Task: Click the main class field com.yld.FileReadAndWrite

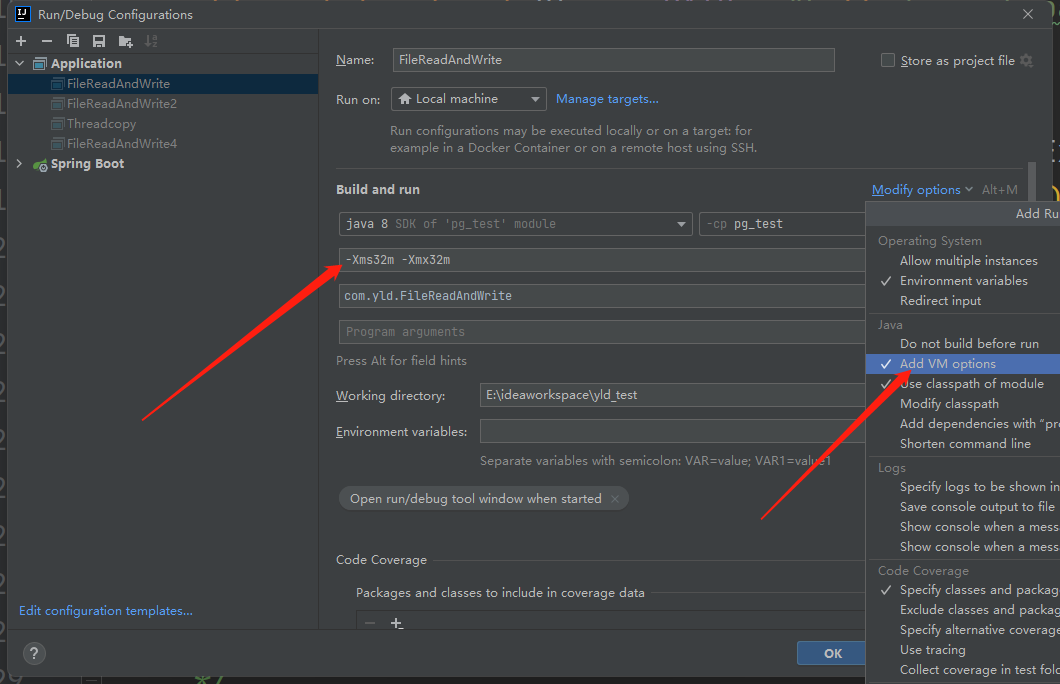Action: pyautogui.click(x=602, y=295)
